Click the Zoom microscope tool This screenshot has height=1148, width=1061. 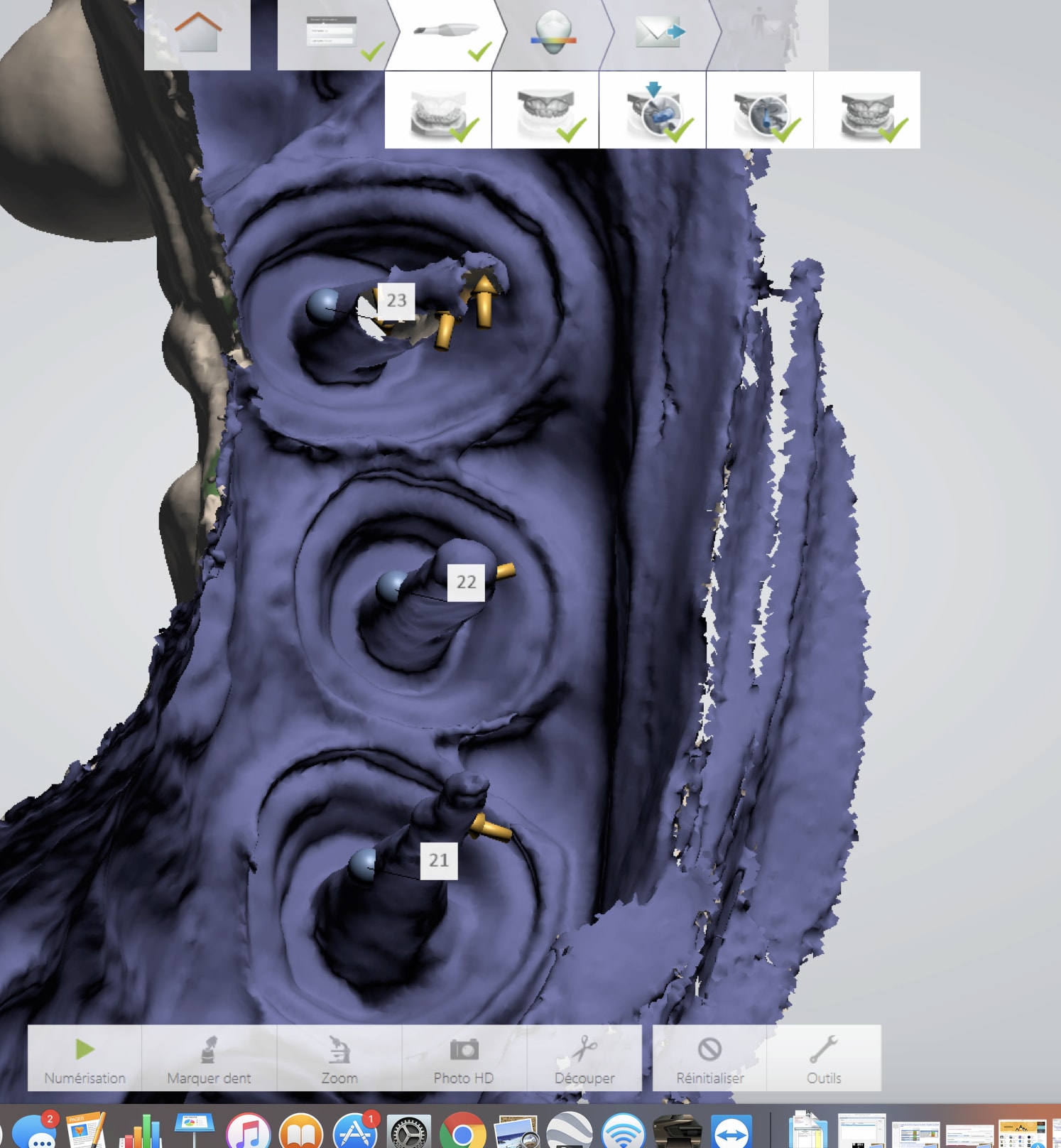tap(339, 1058)
